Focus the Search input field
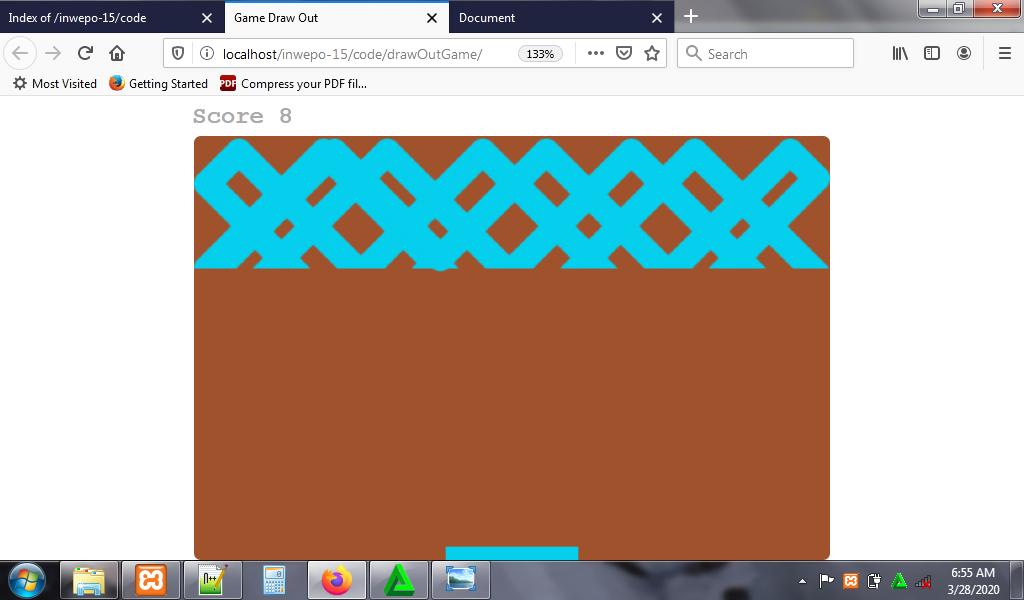Screen dimensions: 1024x600 pyautogui.click(x=765, y=54)
